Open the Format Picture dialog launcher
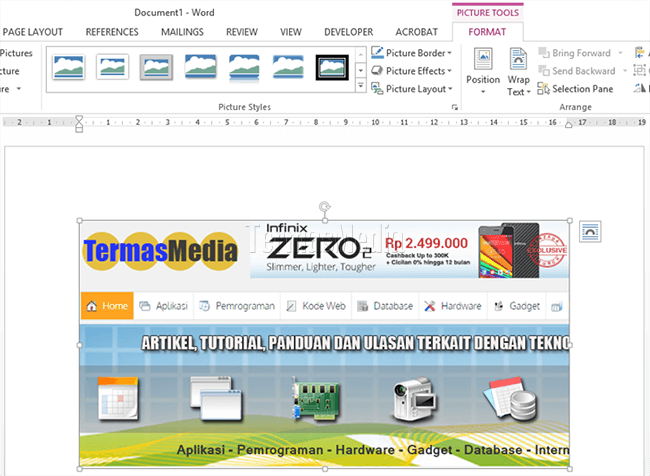 (455, 107)
